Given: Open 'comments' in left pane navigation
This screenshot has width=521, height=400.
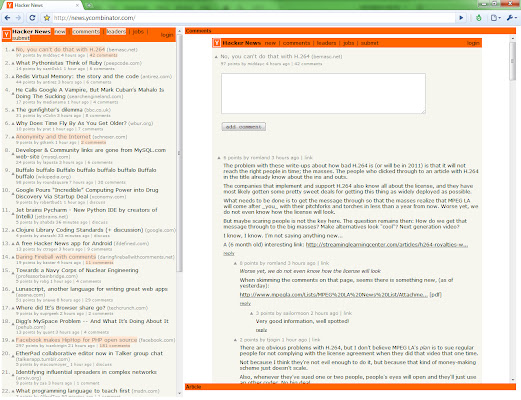Looking at the screenshot, I should click(x=86, y=32).
